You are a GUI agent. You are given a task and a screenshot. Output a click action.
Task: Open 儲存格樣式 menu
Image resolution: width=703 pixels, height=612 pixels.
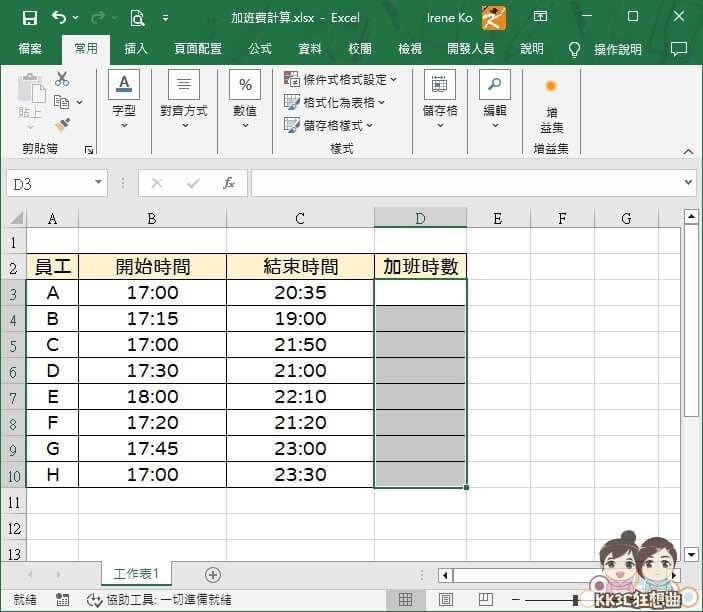328,126
